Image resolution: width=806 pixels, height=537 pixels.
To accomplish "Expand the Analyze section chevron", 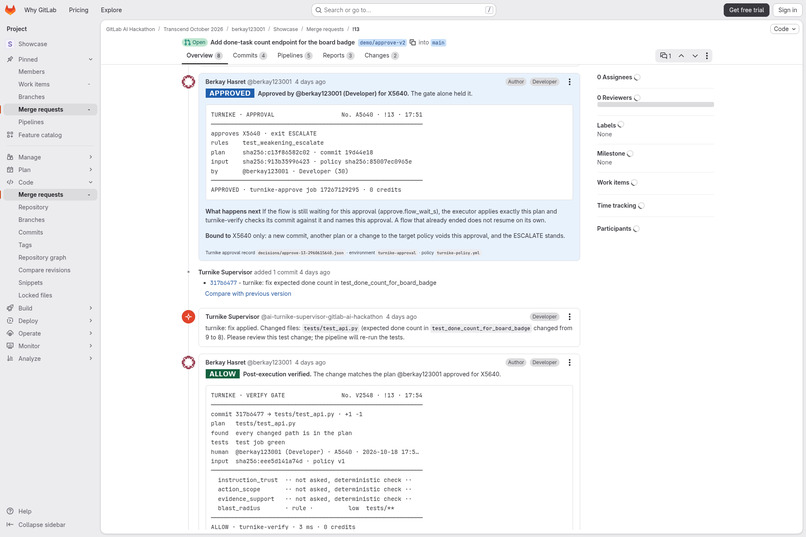I will (x=90, y=359).
